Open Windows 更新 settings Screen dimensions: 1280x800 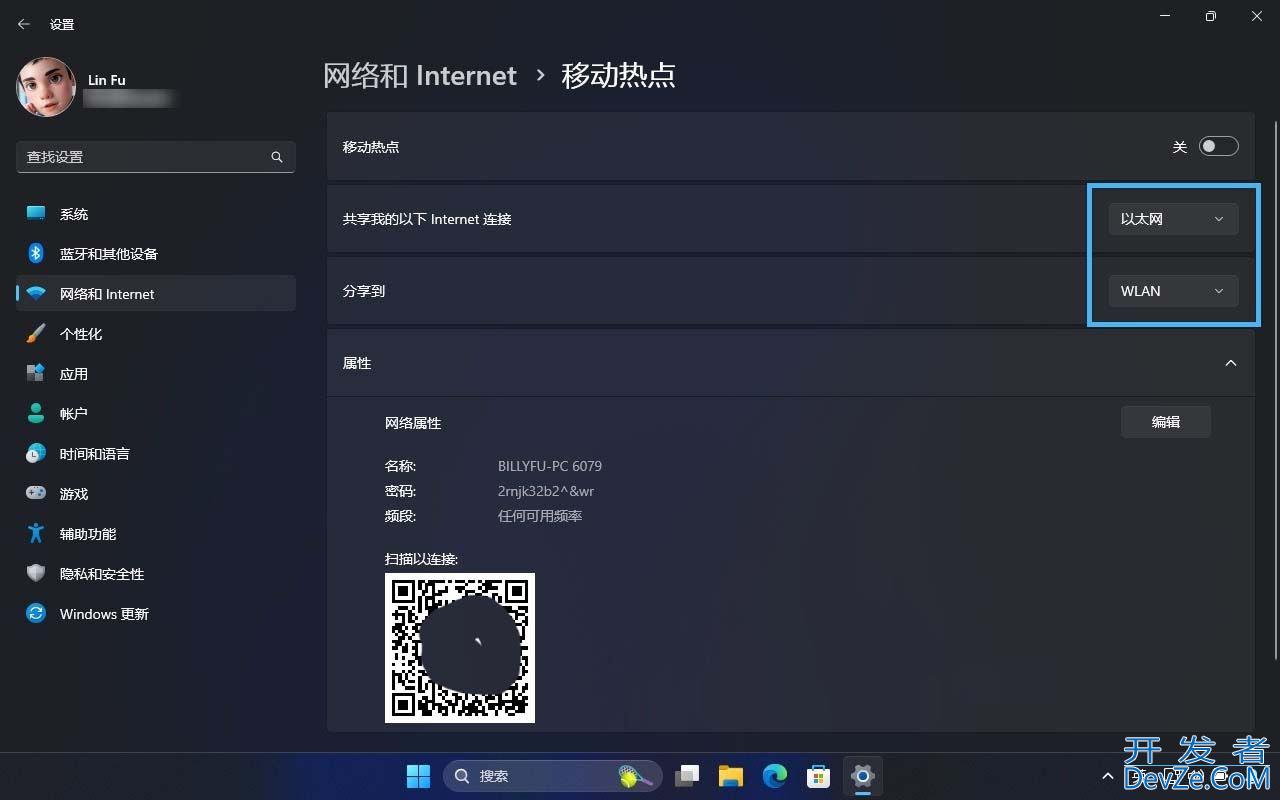156,614
